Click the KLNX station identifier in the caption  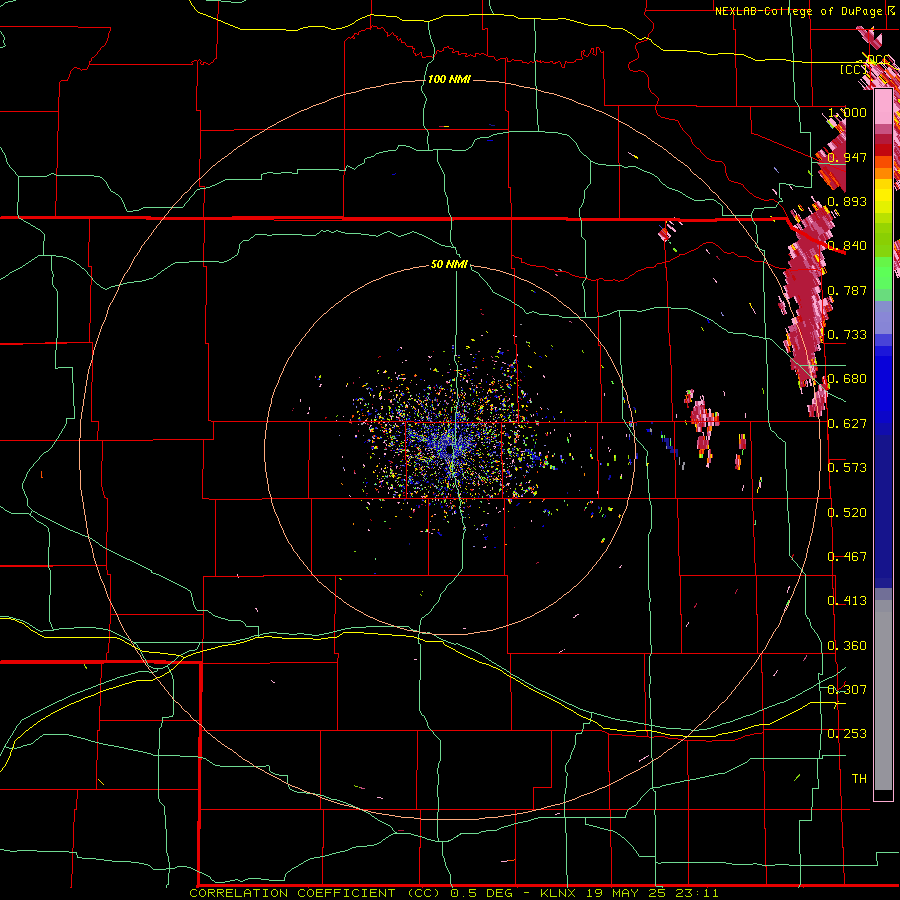pyautogui.click(x=558, y=893)
